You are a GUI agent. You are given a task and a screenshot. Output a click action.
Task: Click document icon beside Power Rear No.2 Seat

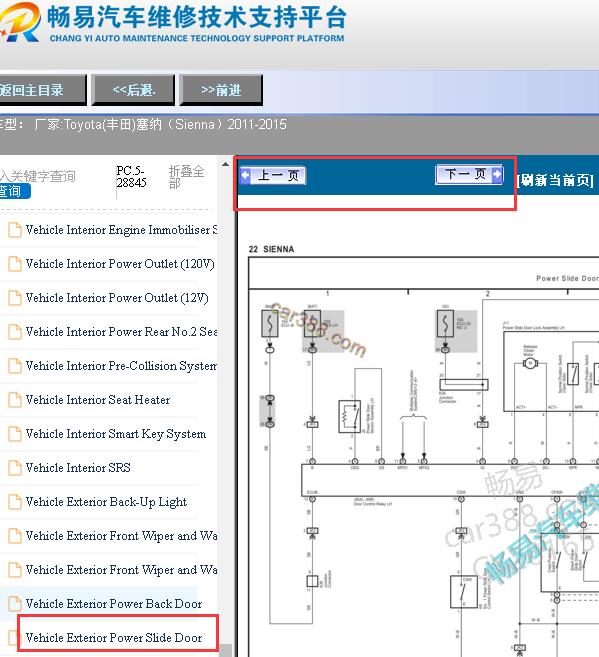(15, 332)
